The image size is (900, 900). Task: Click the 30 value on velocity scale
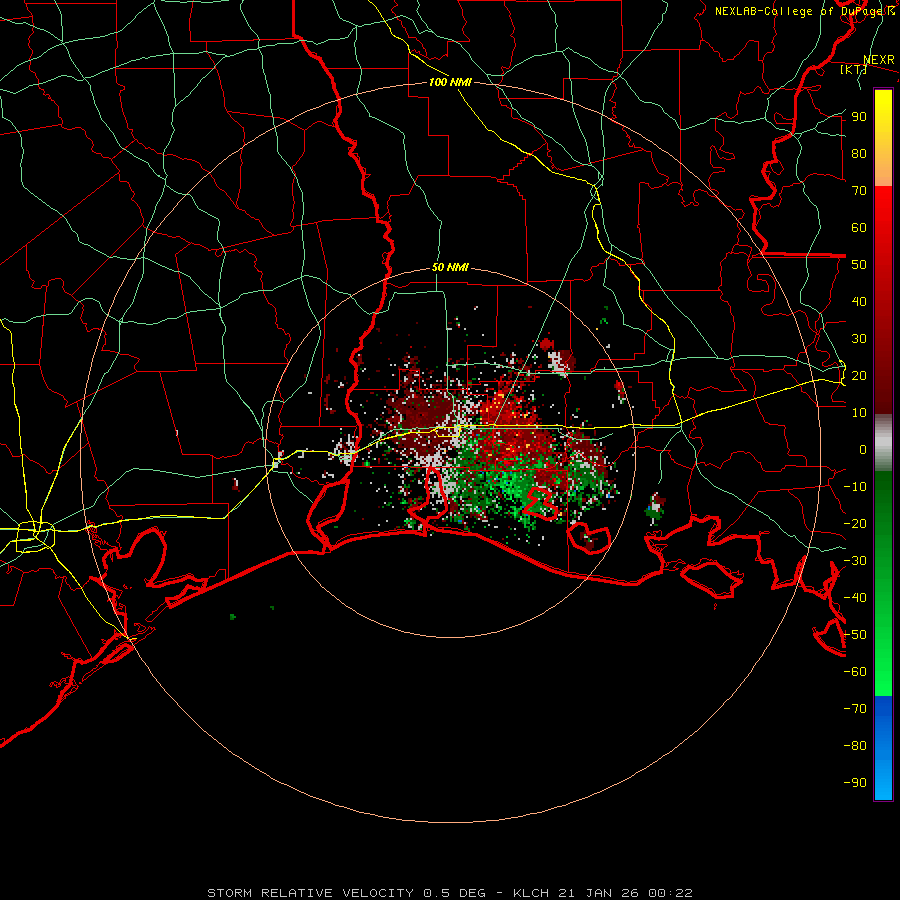tap(859, 339)
